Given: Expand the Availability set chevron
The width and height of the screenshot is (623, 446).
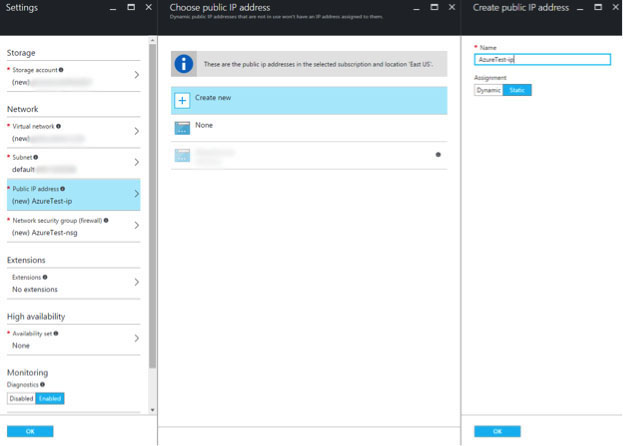Looking at the screenshot, I should pyautogui.click(x=137, y=339).
